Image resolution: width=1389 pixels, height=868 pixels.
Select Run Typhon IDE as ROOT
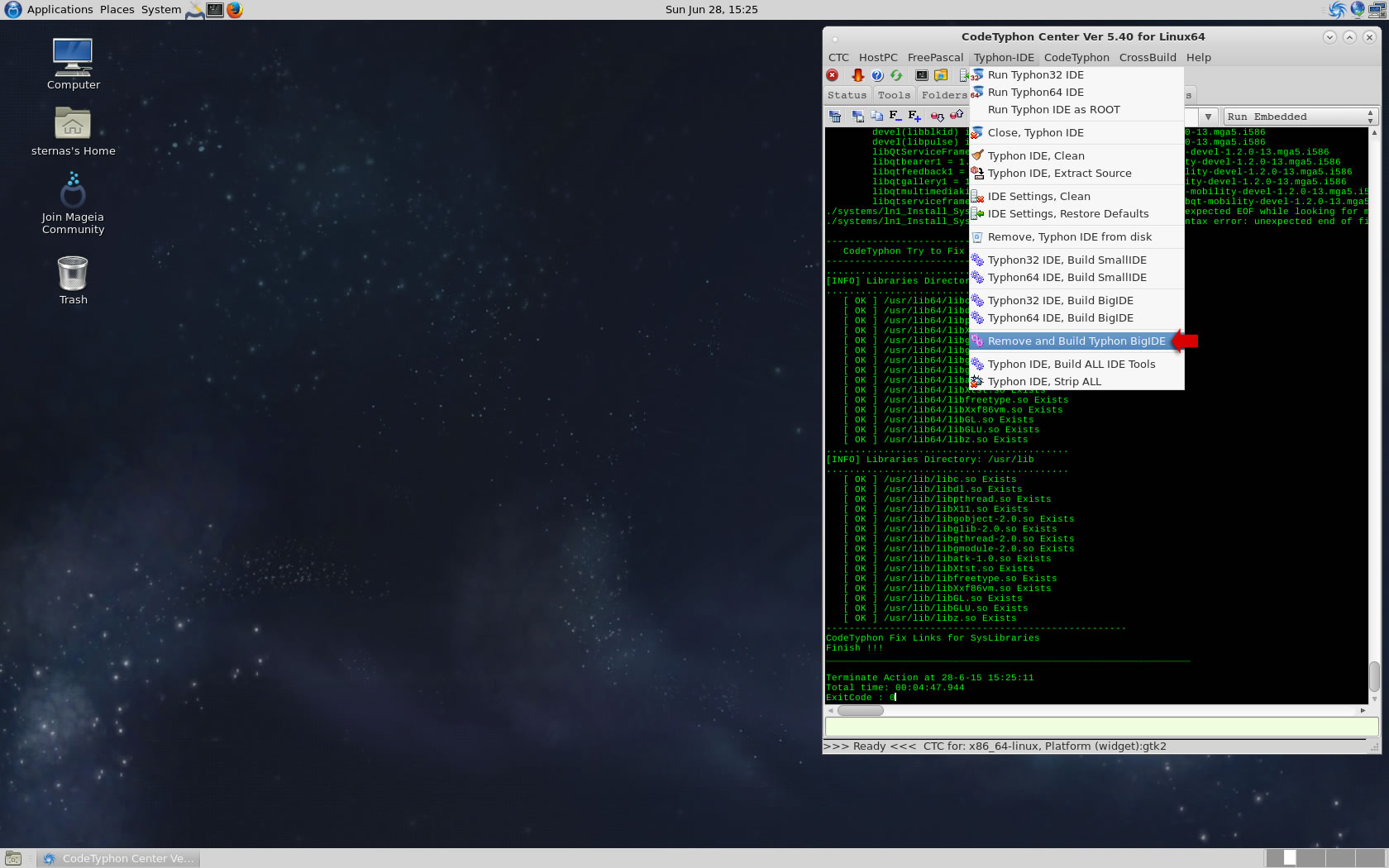[1076, 110]
